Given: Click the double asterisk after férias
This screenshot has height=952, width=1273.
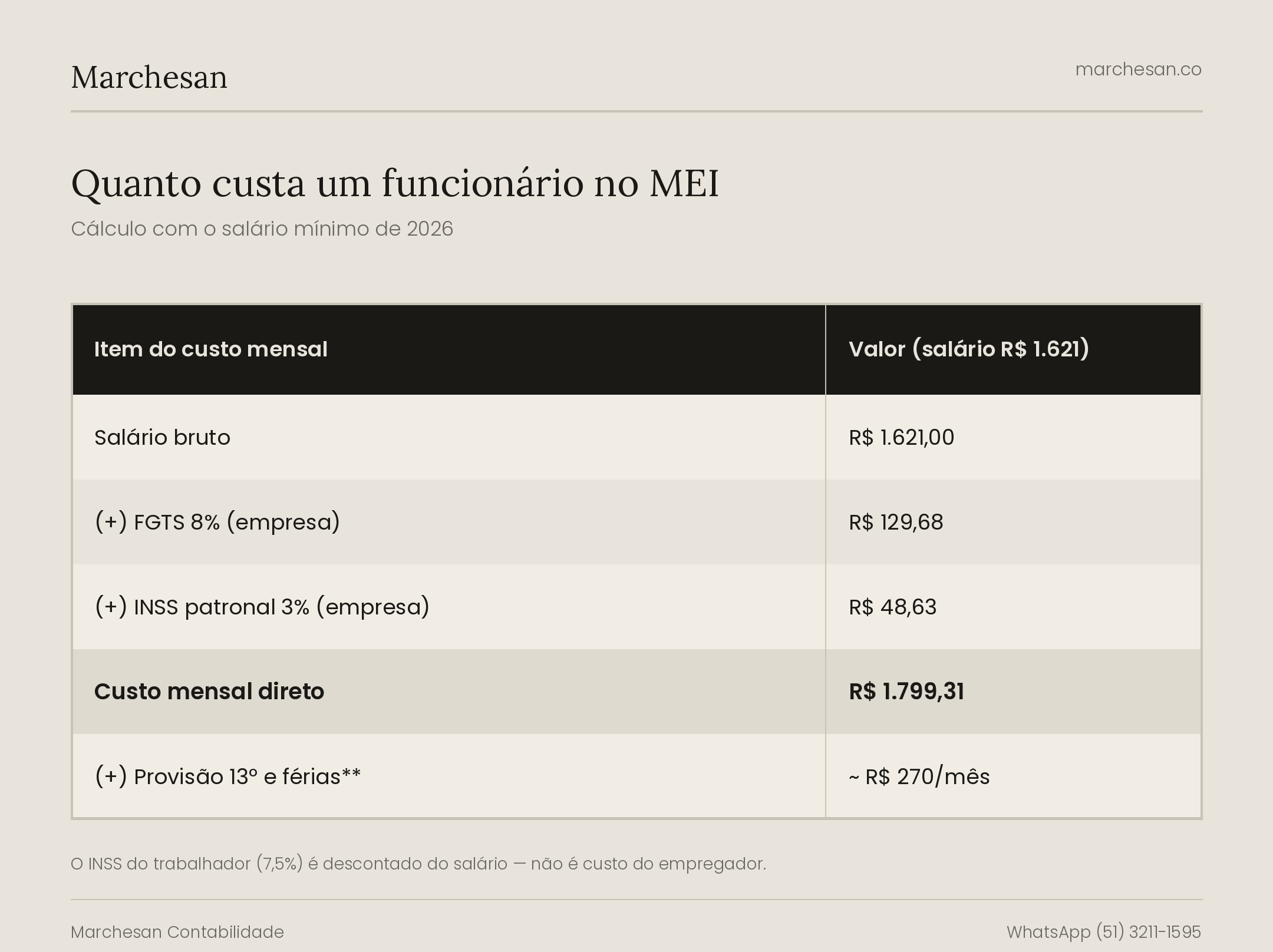Looking at the screenshot, I should (351, 773).
